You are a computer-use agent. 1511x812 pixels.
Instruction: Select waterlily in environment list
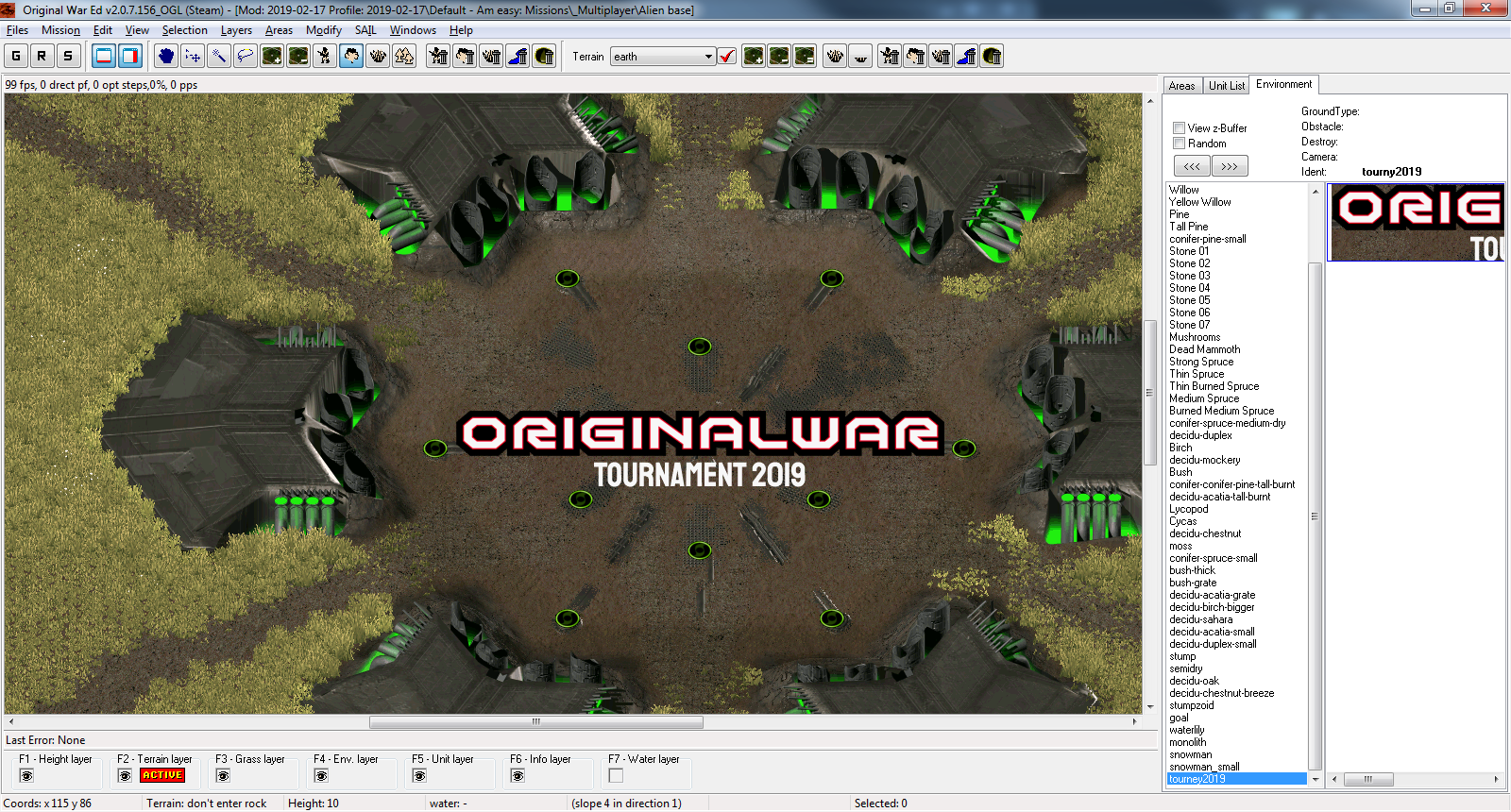[1186, 730]
